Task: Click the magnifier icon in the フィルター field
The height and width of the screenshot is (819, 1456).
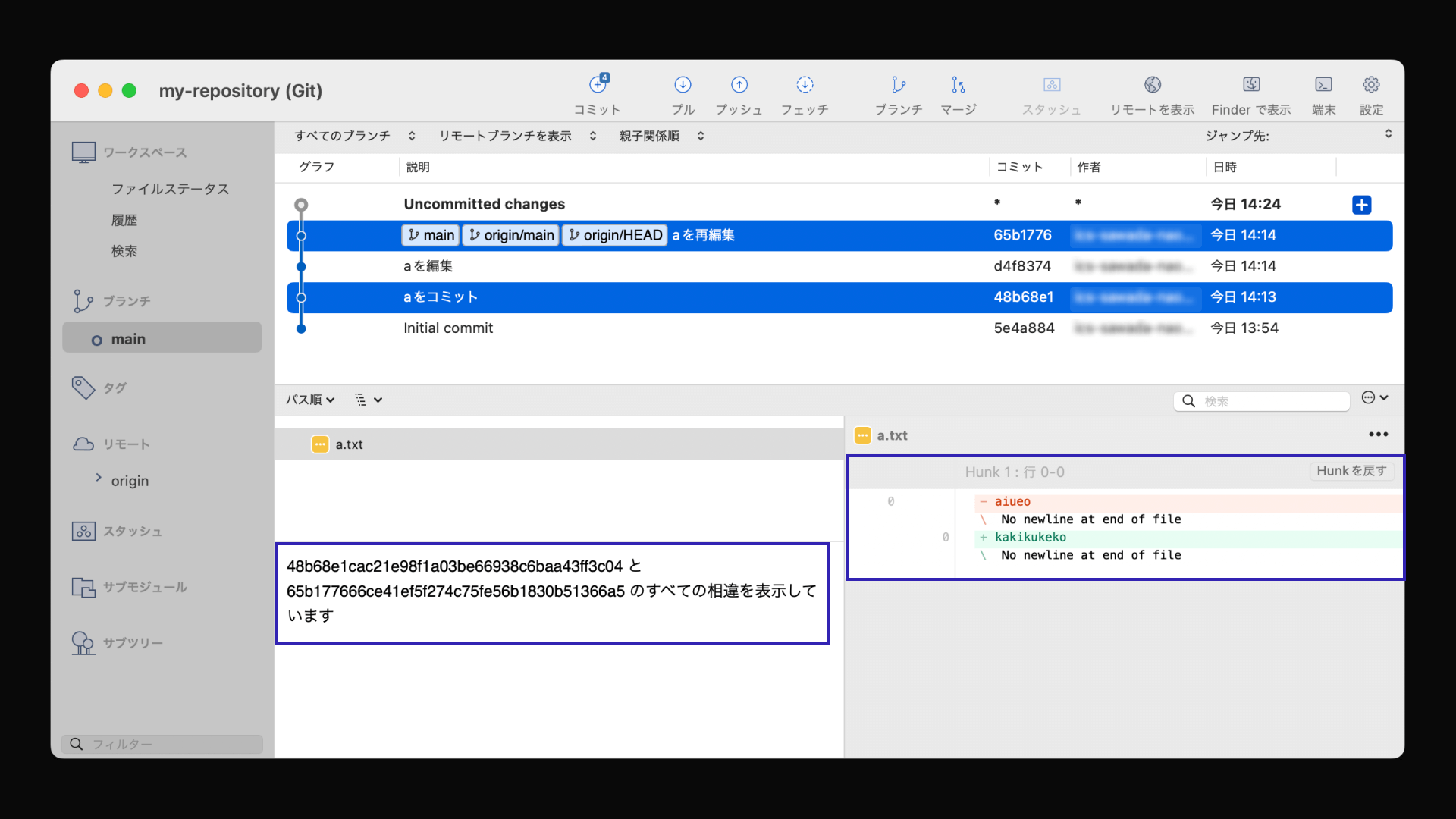Action: 76,744
